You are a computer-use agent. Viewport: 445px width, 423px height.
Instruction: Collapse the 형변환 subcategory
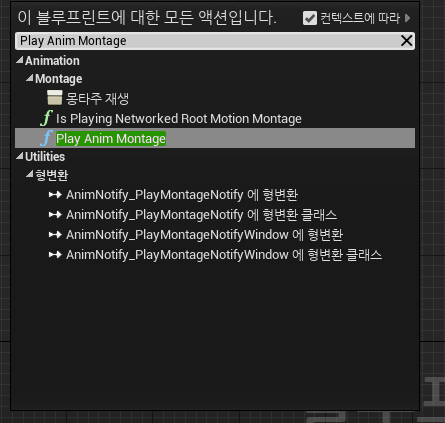[x=30, y=174]
